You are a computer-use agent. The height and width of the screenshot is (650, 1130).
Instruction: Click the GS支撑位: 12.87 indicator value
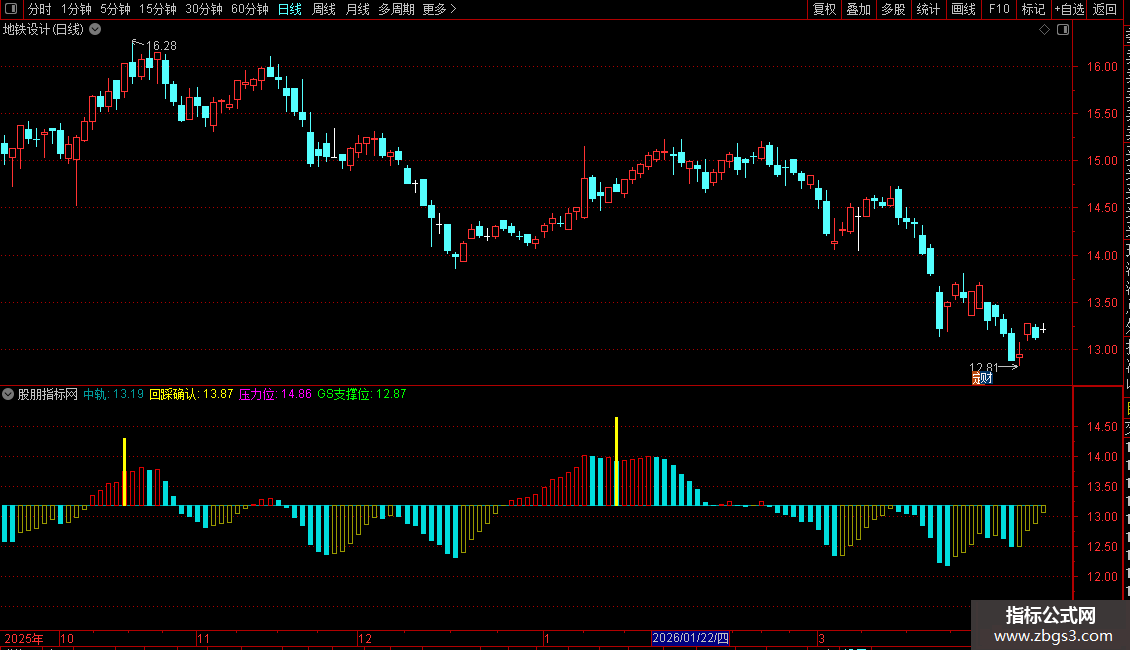[x=362, y=394]
